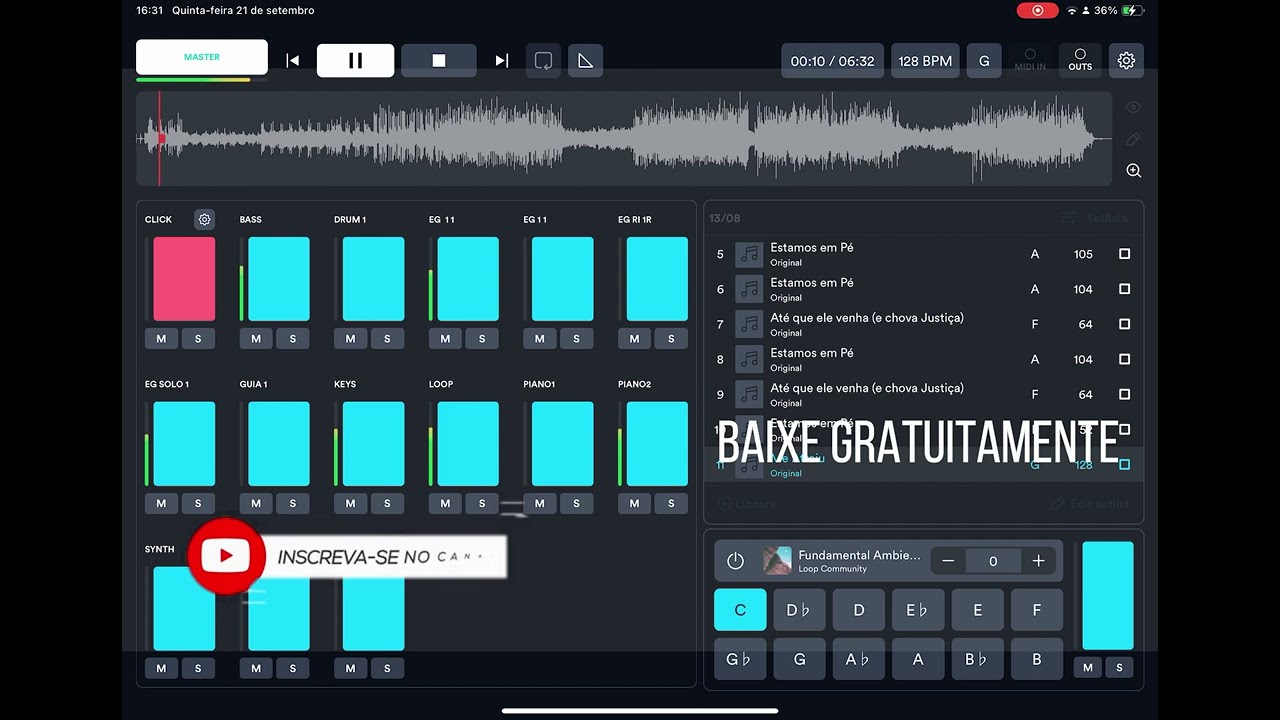Select the G♭ pad key

click(740, 660)
